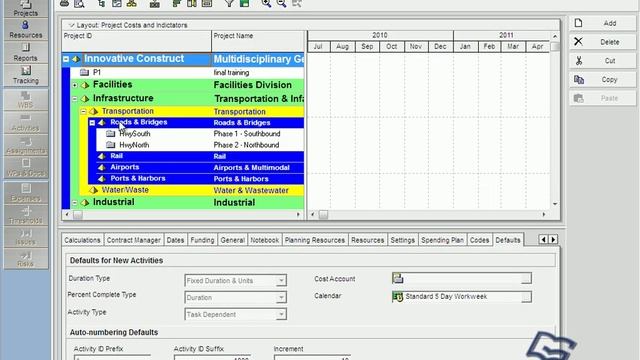Switch to the Contract Manager tab
The height and width of the screenshot is (360, 640).
point(133,240)
